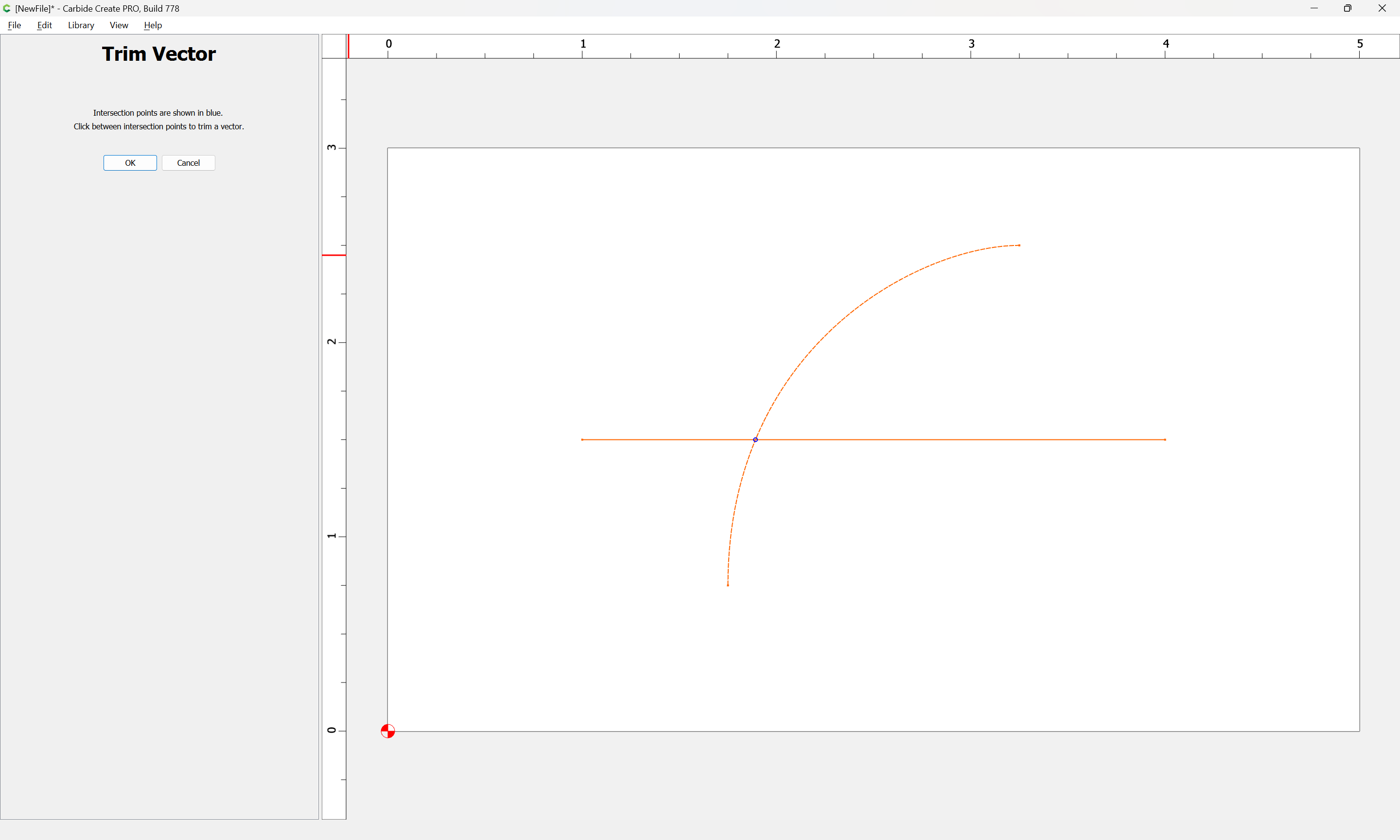Click the 'Trim Vector' panel heading
Image resolution: width=1400 pixels, height=840 pixels.
click(159, 54)
